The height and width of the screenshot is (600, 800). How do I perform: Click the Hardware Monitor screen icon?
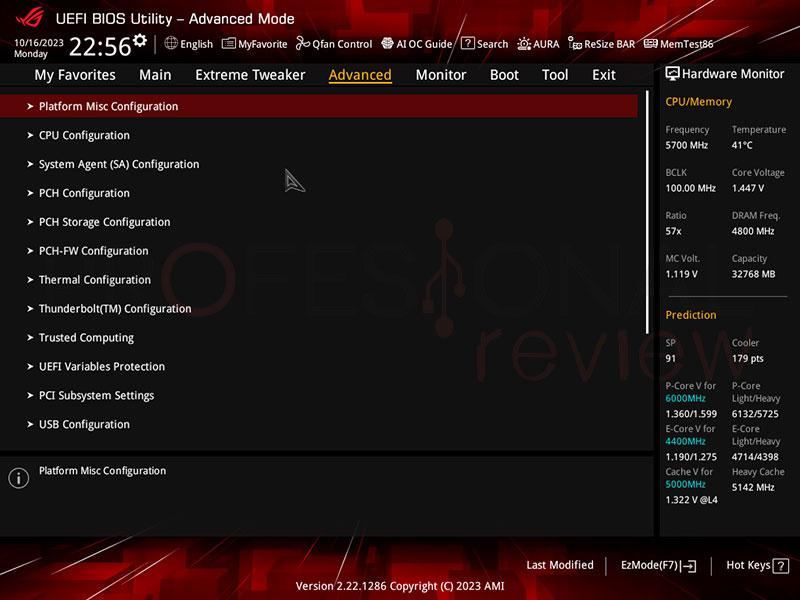(x=672, y=74)
